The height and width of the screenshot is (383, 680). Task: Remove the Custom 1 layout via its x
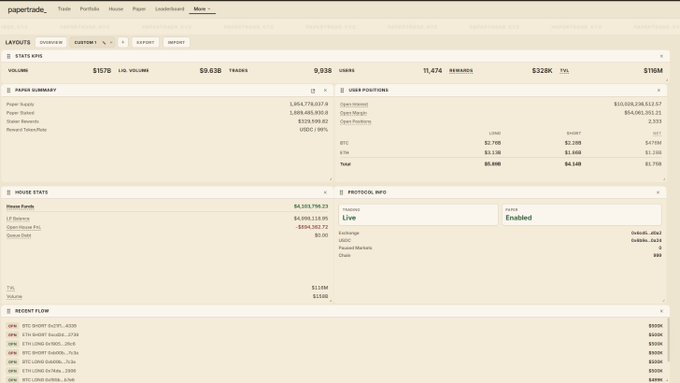tap(111, 43)
